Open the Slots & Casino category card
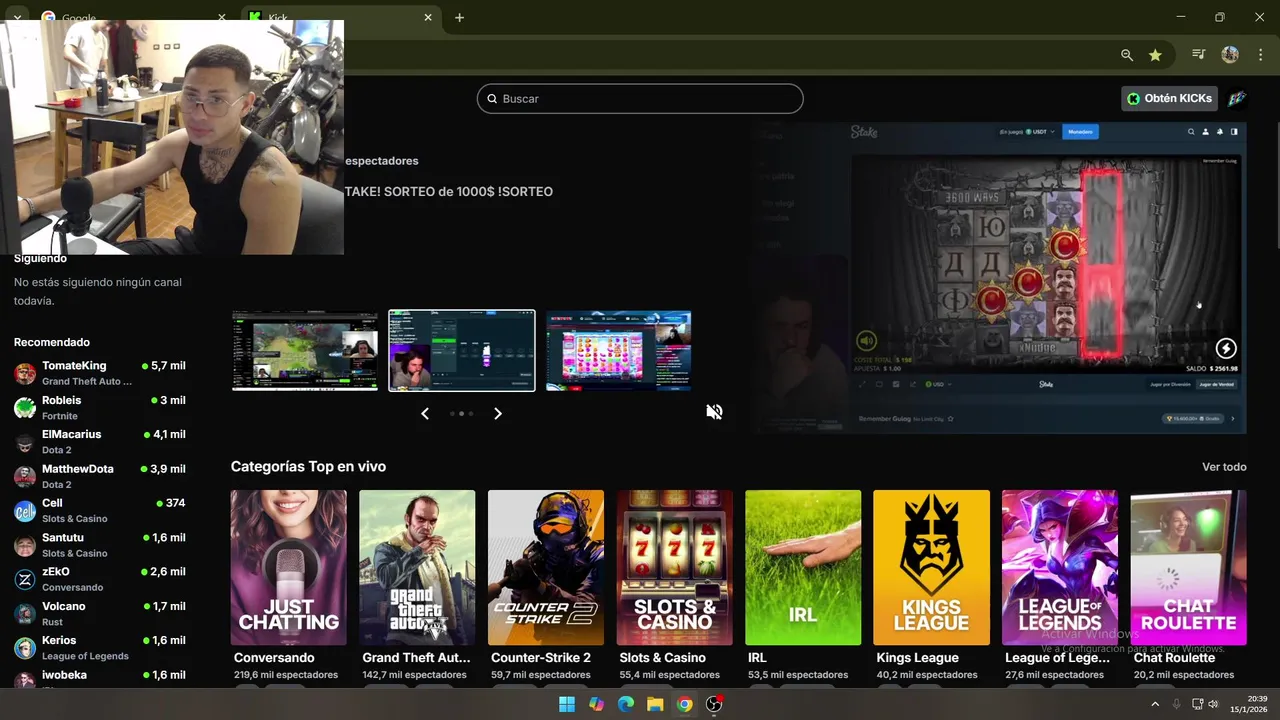This screenshot has height=720, width=1280. (x=675, y=567)
